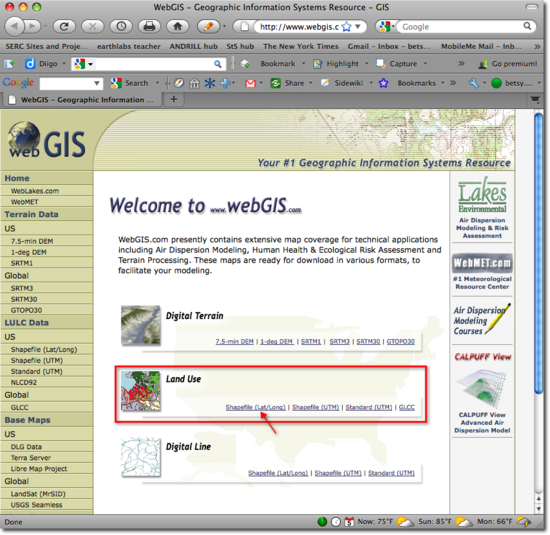Open the CALPUFF View advertisement
The width and height of the screenshot is (550, 535).
[482, 393]
